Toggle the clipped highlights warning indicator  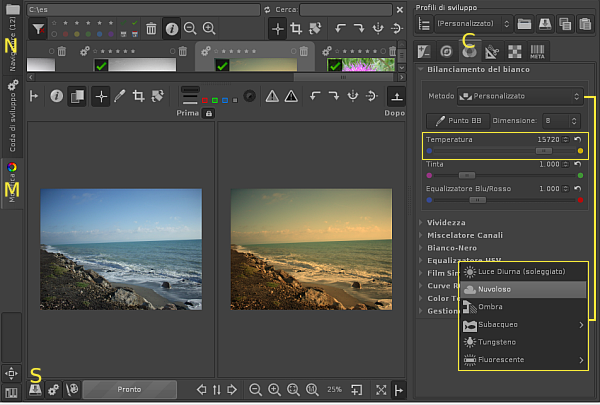tap(291, 96)
